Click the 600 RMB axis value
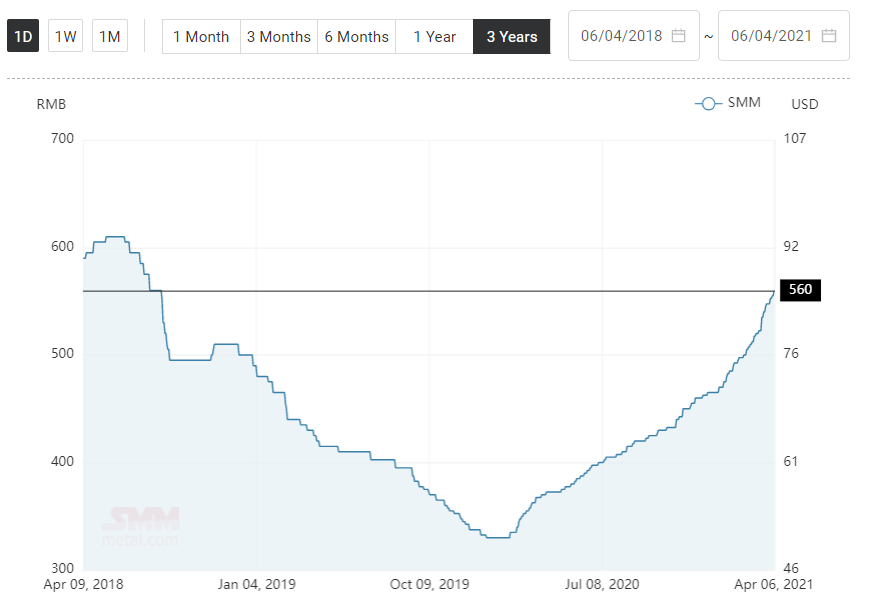Viewport: 871px width, 599px height. tap(62, 246)
